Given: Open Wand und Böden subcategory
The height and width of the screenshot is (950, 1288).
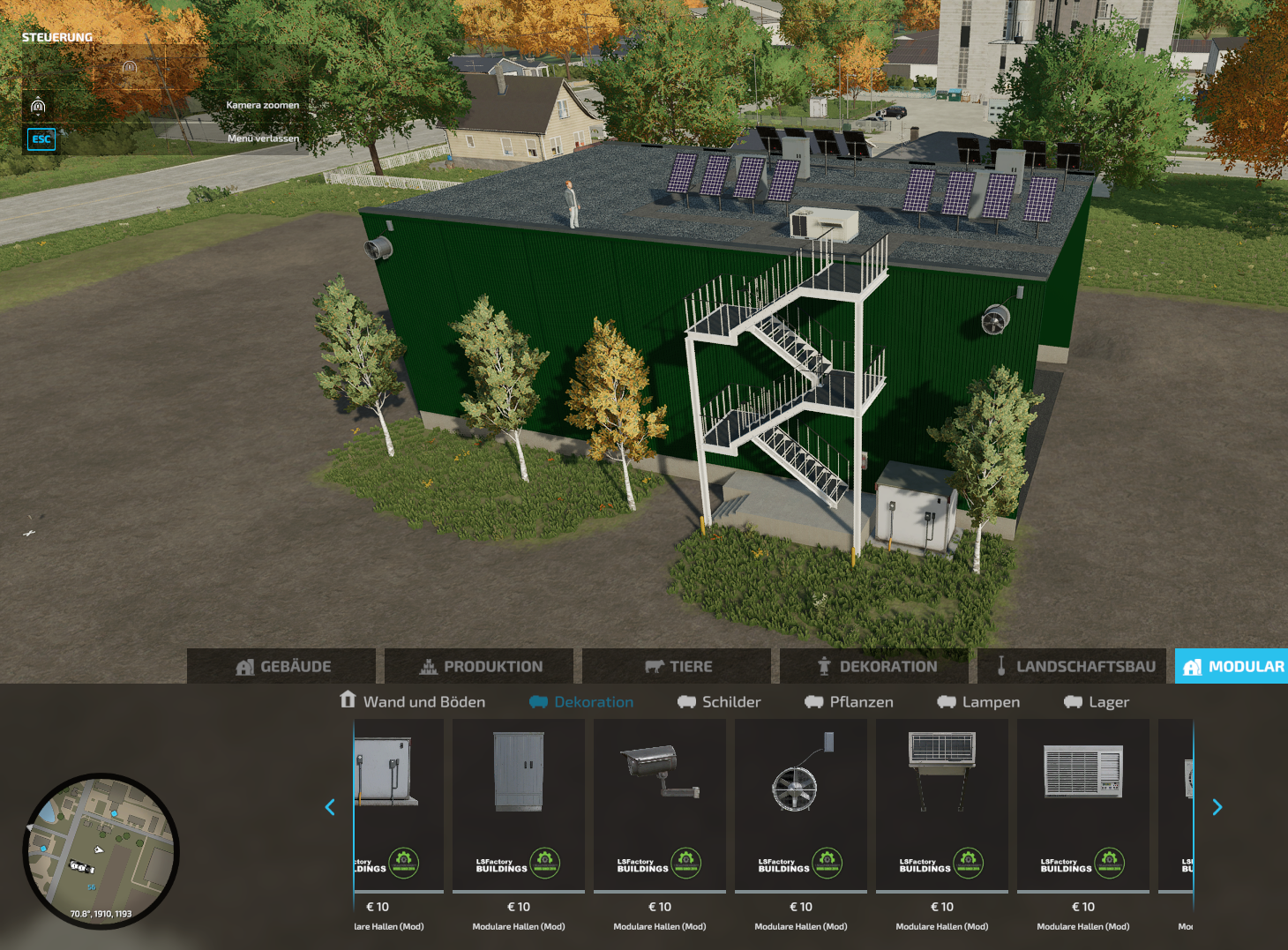Looking at the screenshot, I should pyautogui.click(x=412, y=702).
